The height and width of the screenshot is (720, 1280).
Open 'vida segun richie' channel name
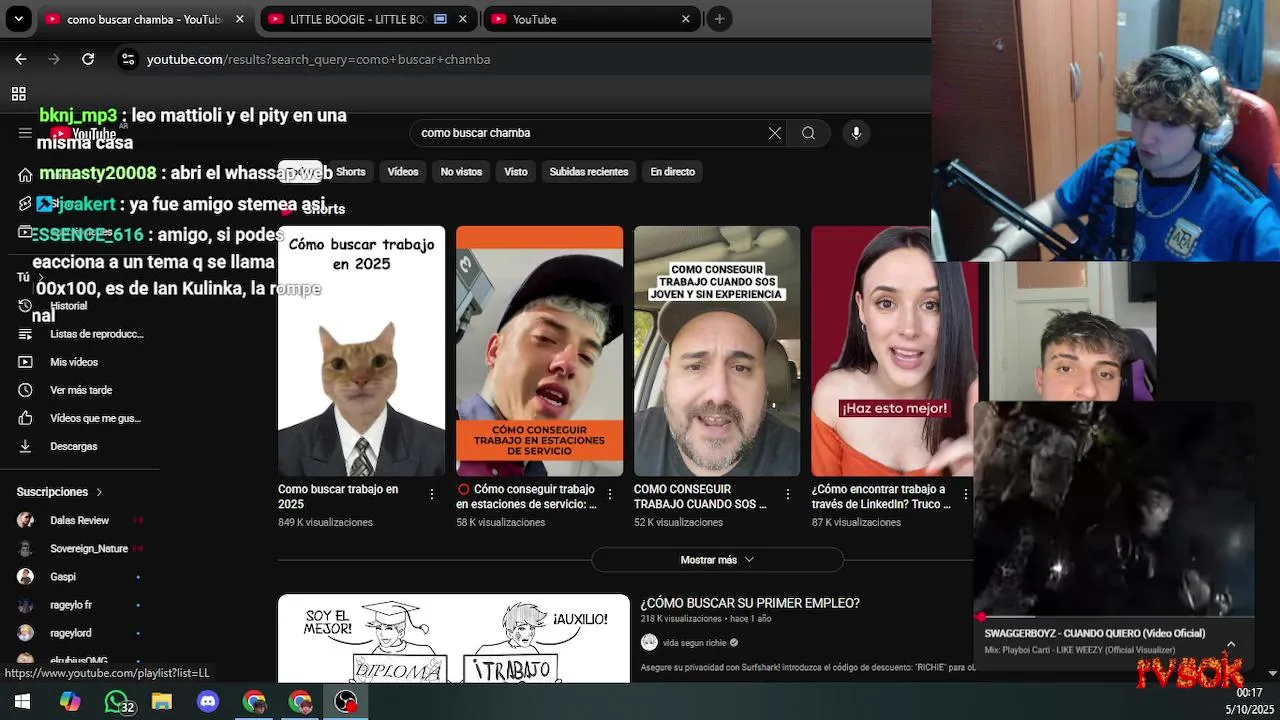coord(694,643)
